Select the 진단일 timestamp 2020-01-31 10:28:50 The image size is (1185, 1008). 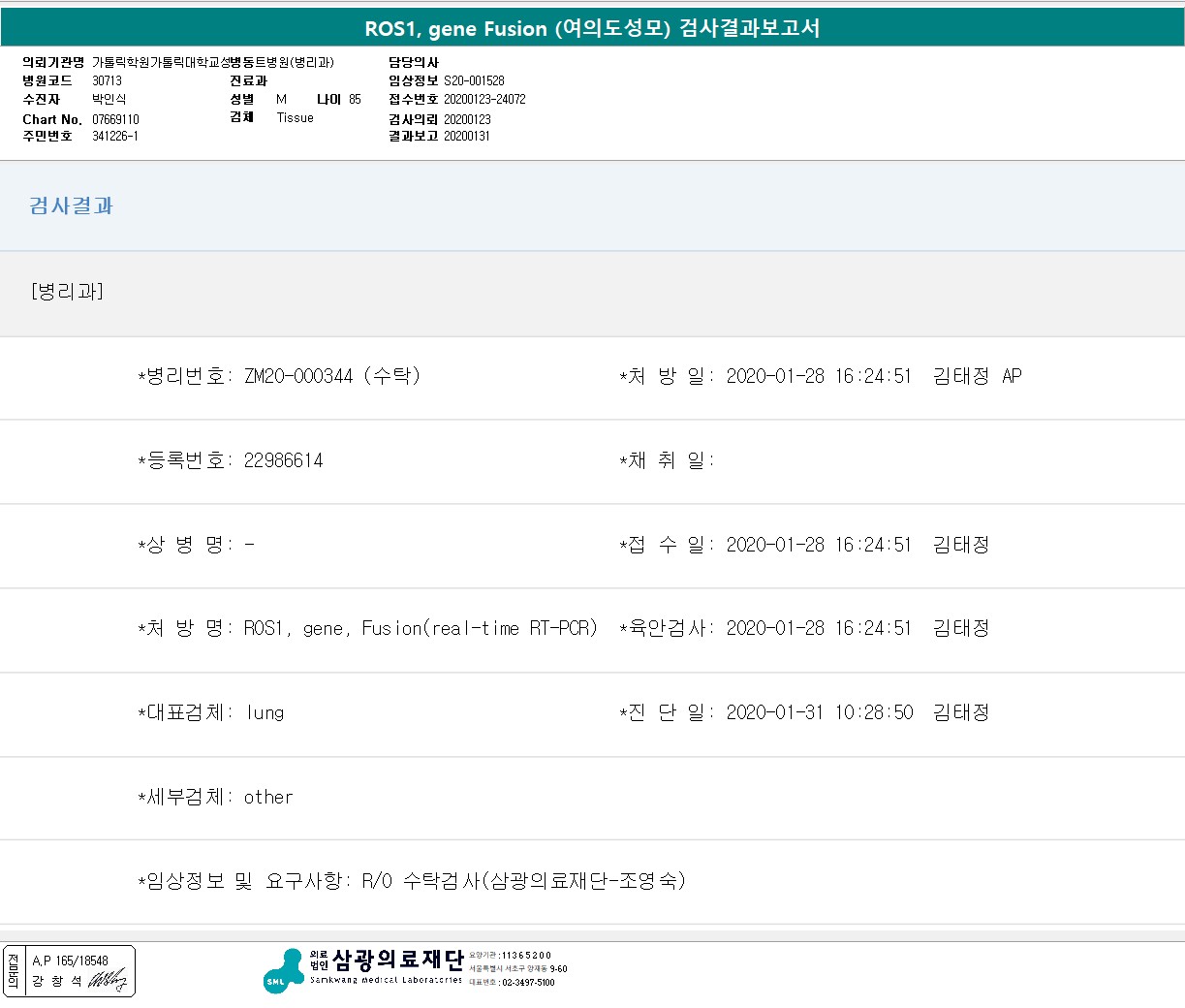(x=820, y=712)
